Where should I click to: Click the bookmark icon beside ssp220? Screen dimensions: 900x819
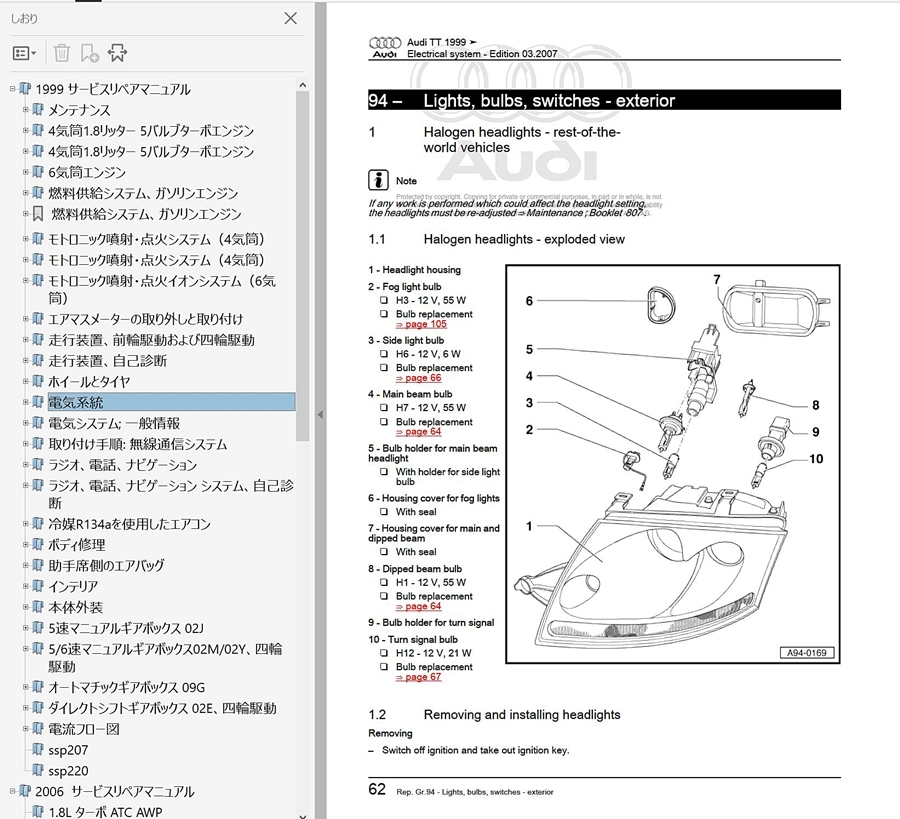tap(38, 770)
